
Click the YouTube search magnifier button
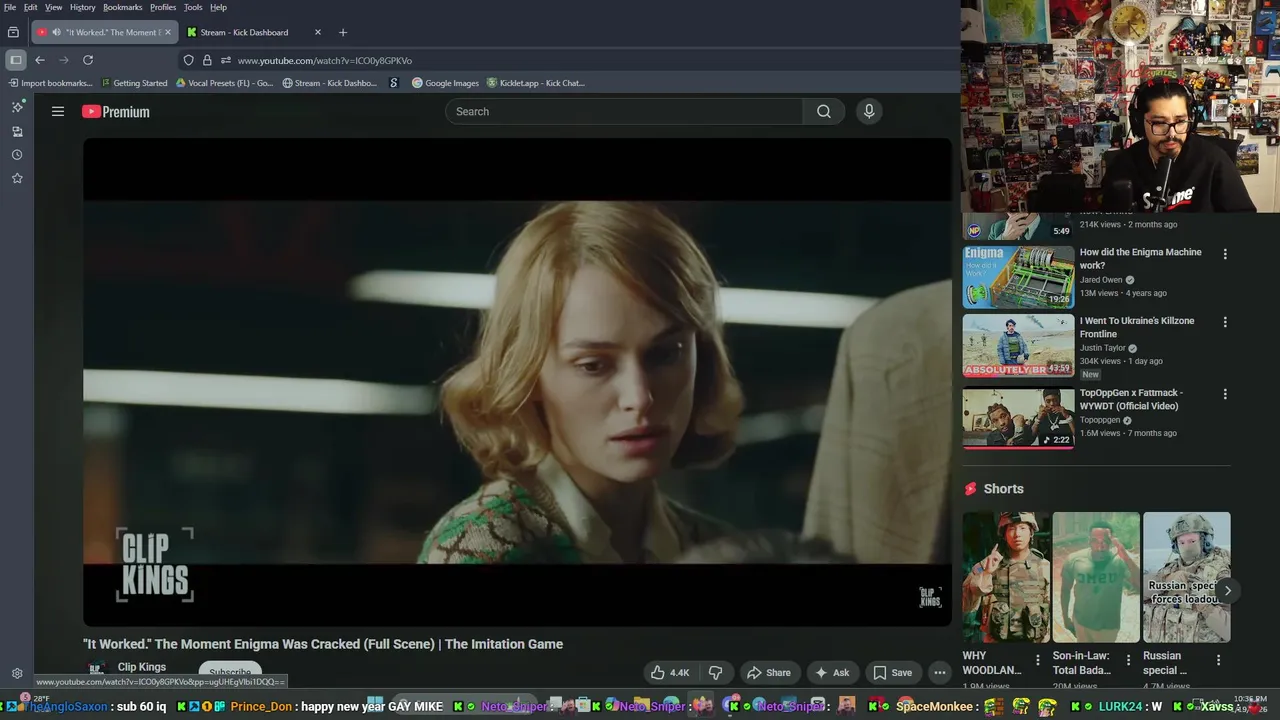[x=823, y=112]
